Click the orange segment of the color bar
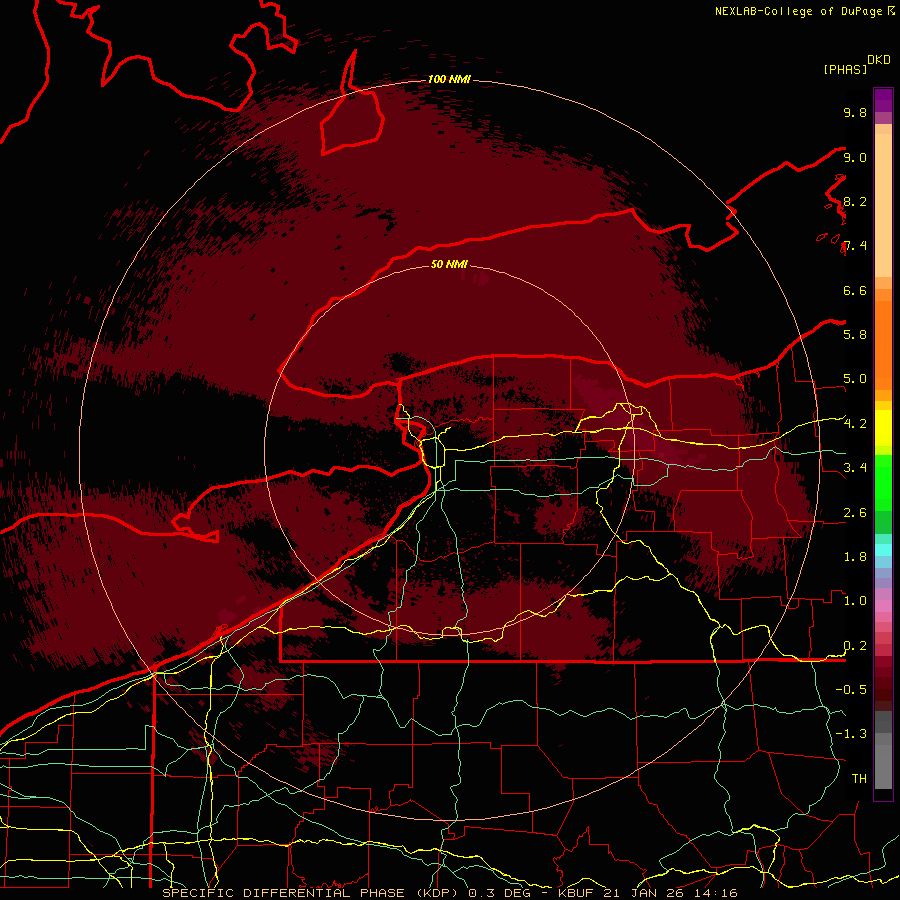This screenshot has height=900, width=900. (x=883, y=344)
